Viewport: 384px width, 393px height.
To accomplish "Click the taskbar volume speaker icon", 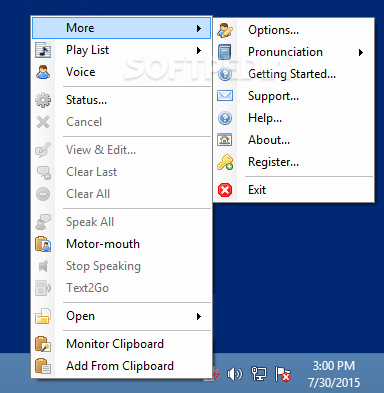I will click(x=235, y=374).
